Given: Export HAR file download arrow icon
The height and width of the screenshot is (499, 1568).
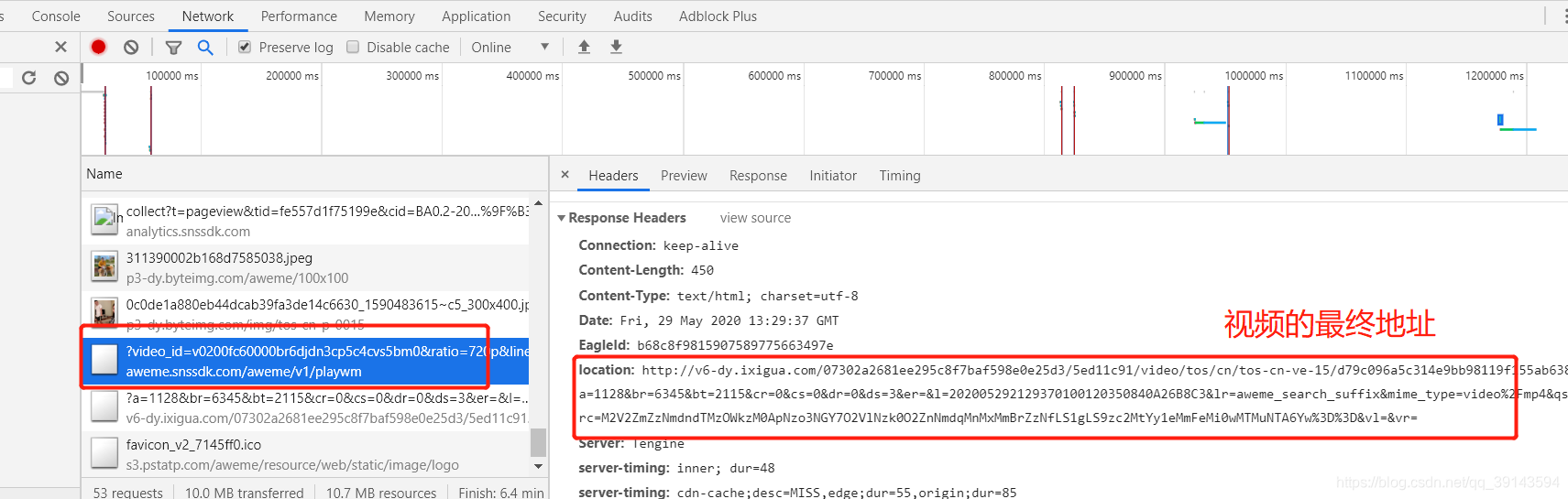Looking at the screenshot, I should point(616,47).
